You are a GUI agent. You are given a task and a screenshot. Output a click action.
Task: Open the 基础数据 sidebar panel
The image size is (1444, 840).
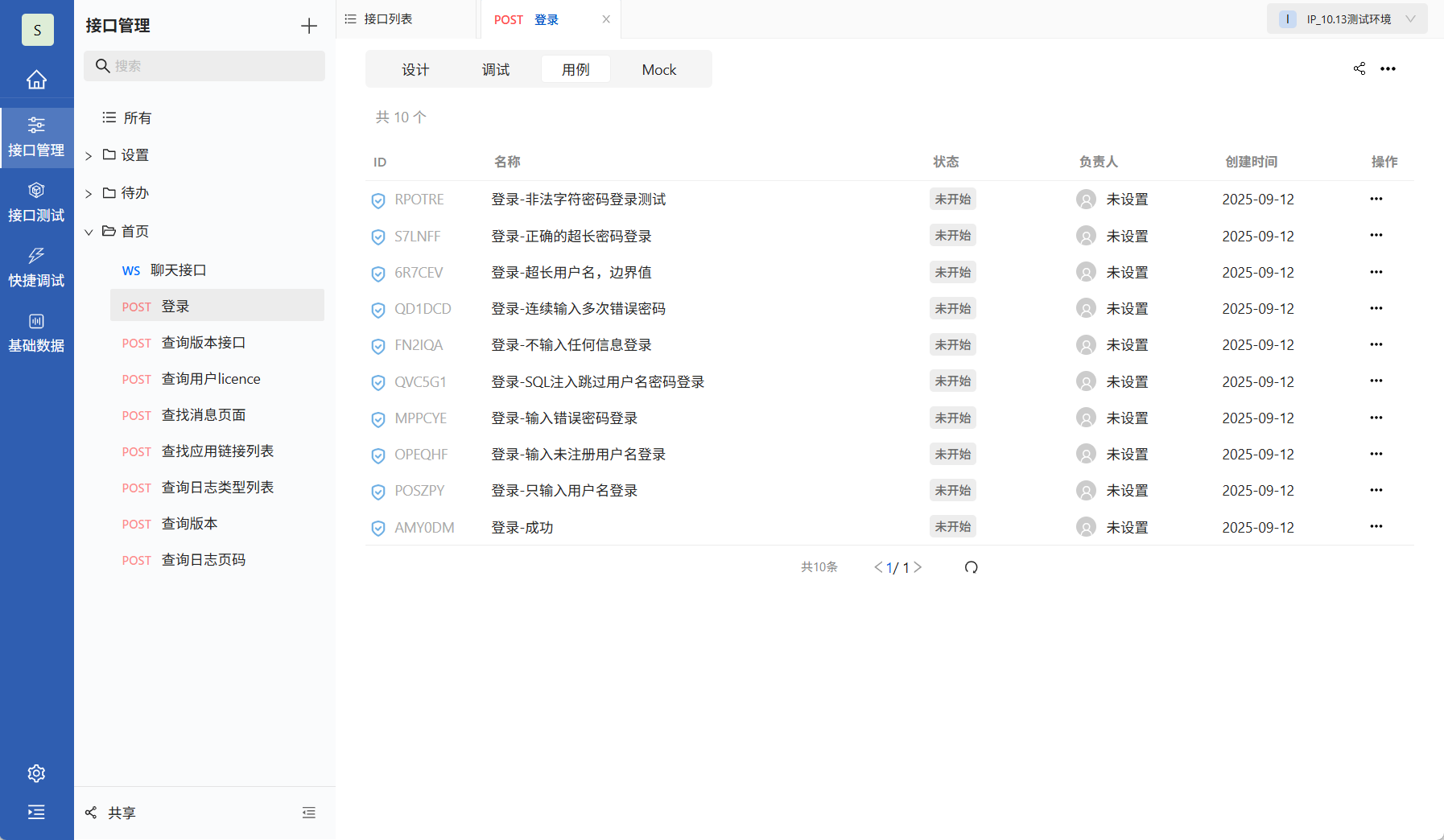click(36, 332)
